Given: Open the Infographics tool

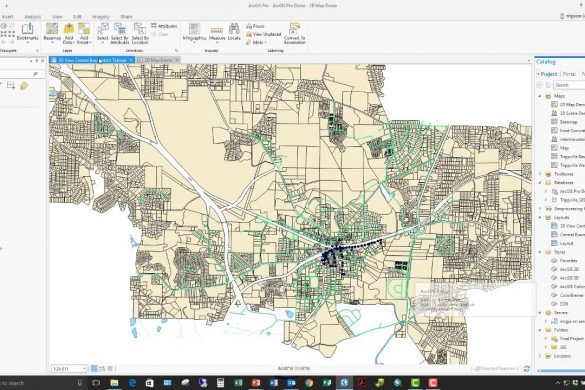Looking at the screenshot, I should (x=194, y=32).
